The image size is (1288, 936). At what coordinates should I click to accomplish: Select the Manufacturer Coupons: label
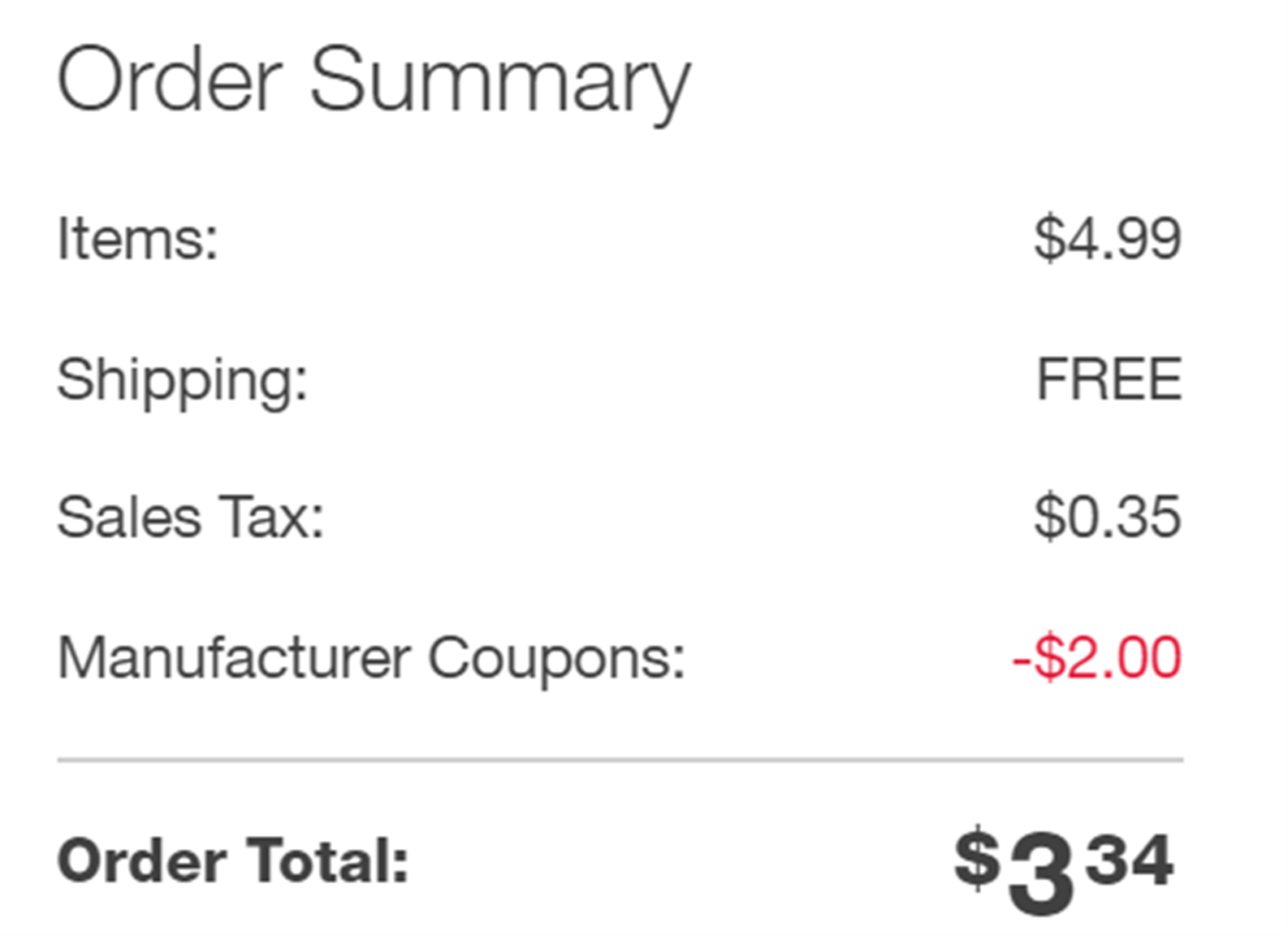pos(372,658)
